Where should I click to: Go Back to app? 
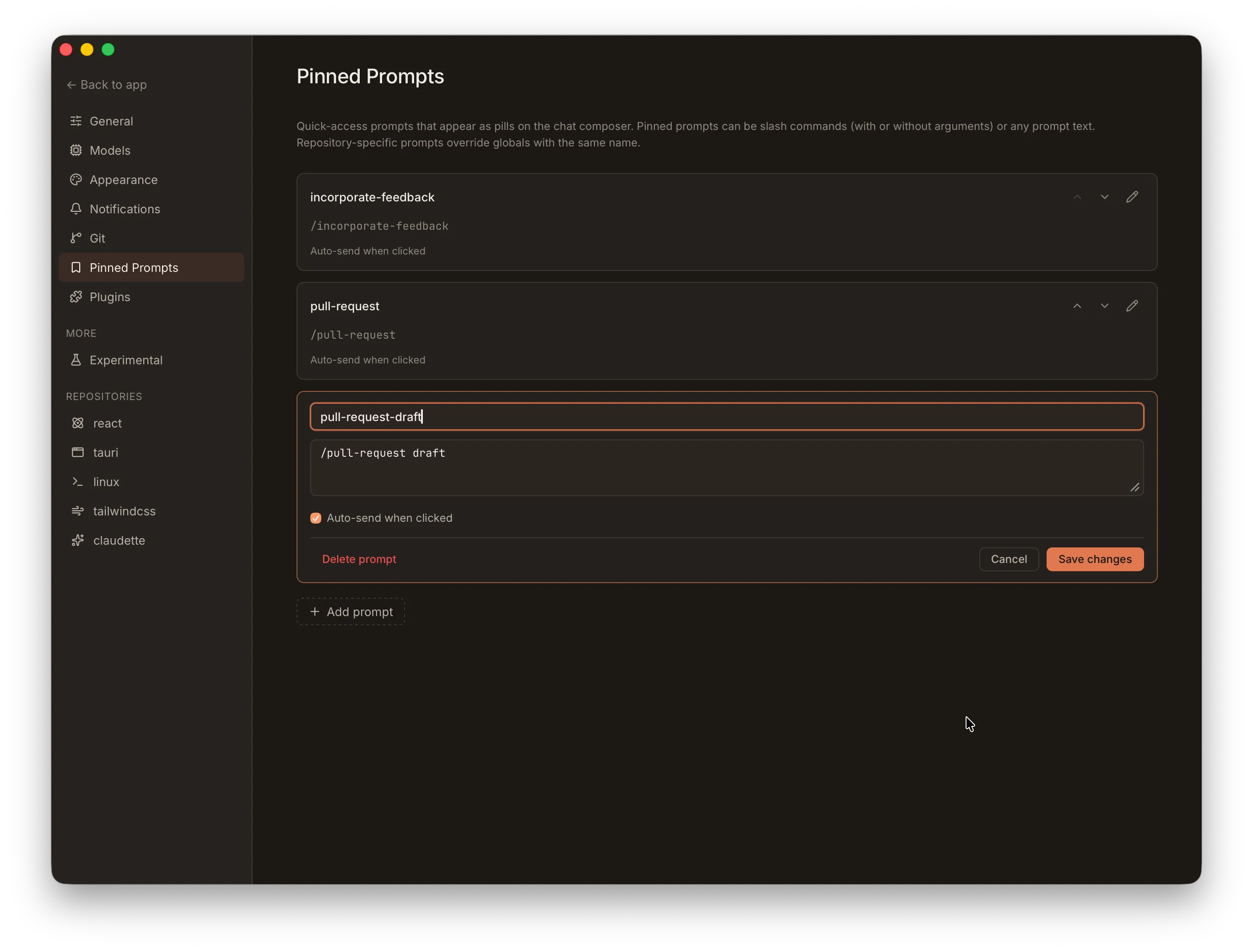(107, 85)
